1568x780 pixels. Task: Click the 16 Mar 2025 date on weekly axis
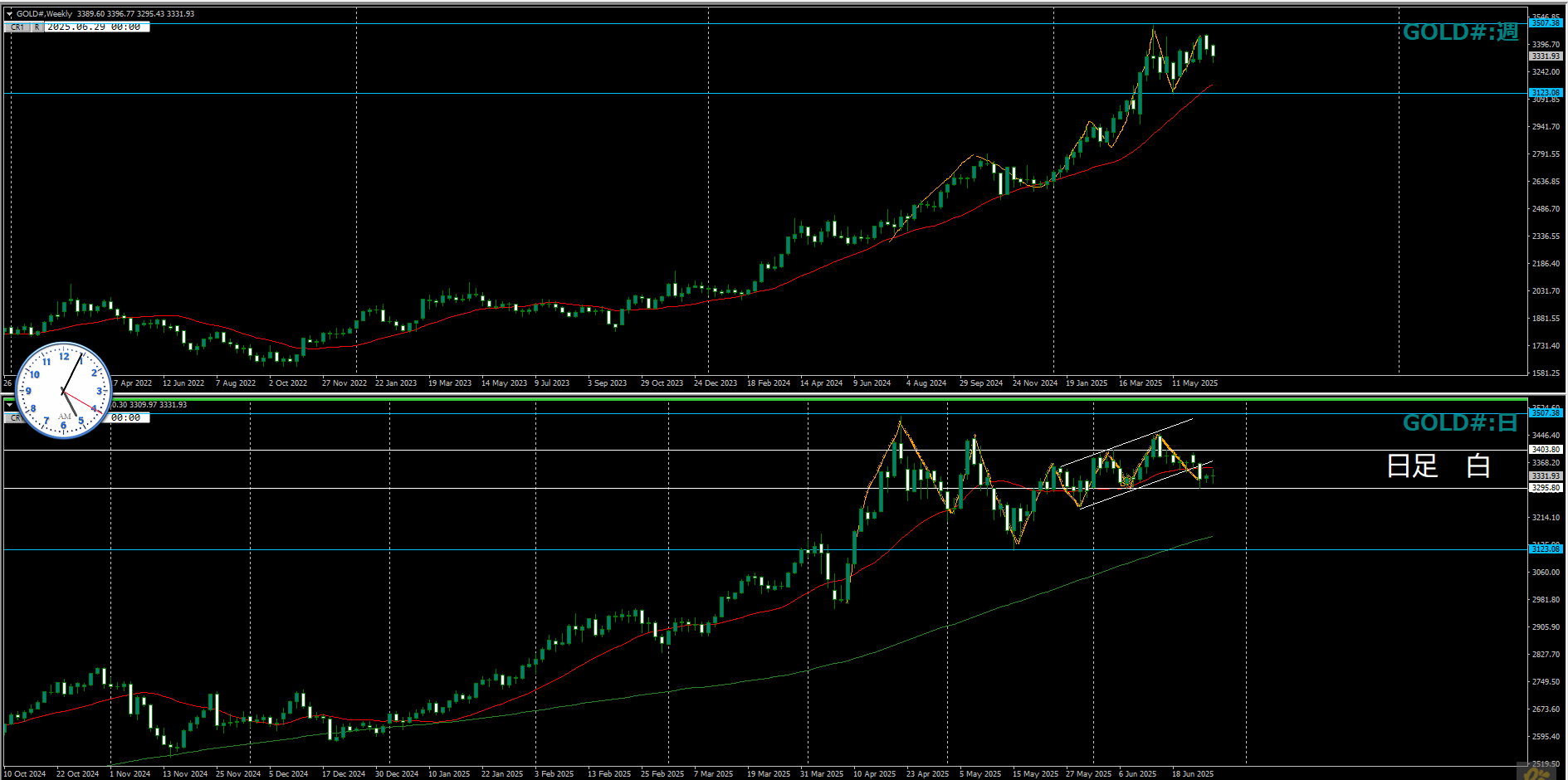[x=1141, y=383]
